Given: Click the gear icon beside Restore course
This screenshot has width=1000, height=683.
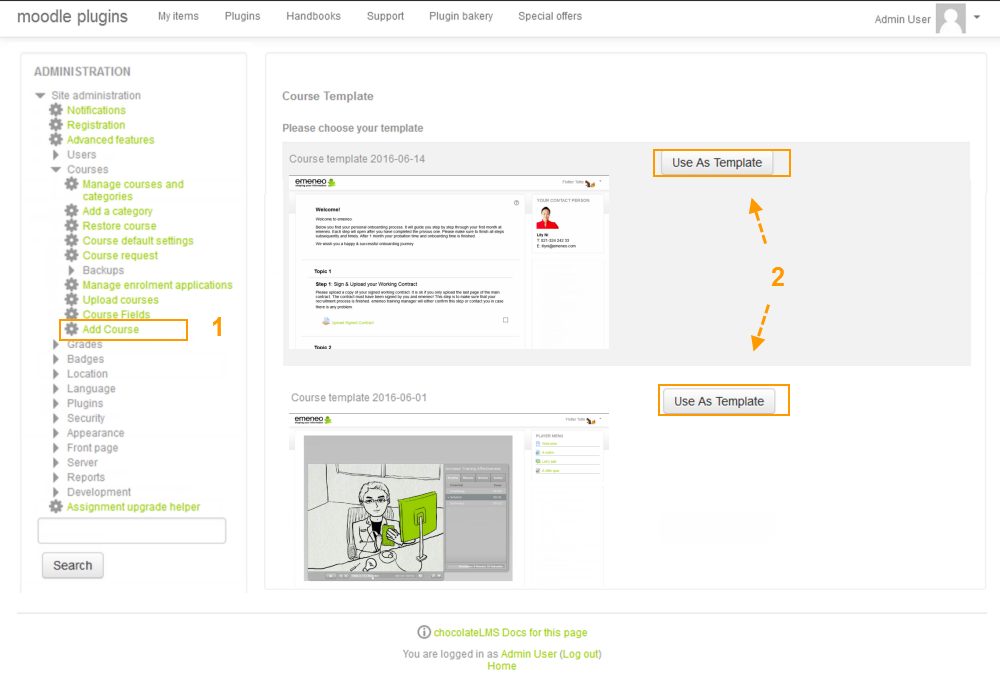Looking at the screenshot, I should (x=71, y=225).
